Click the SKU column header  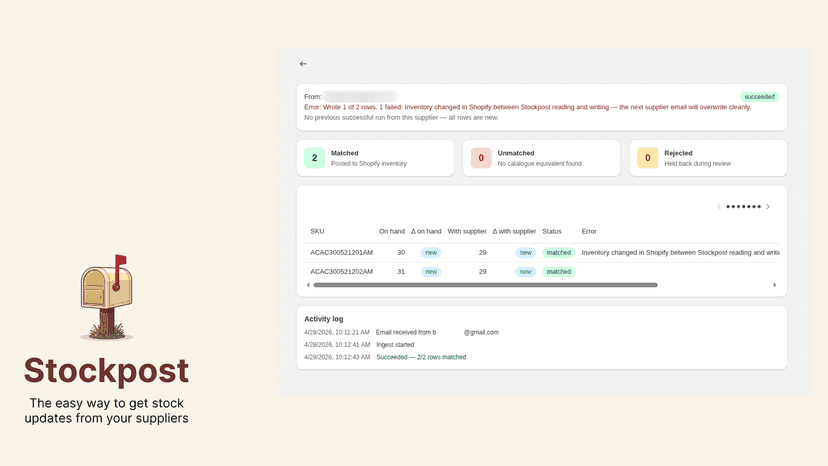click(317, 231)
